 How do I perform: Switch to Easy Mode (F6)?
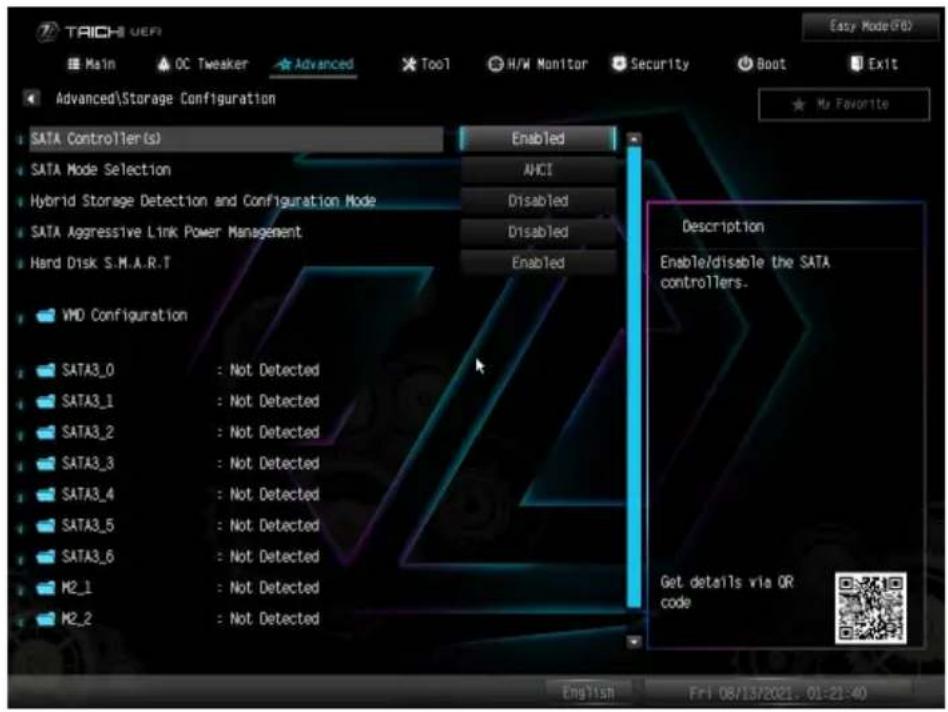[871, 27]
